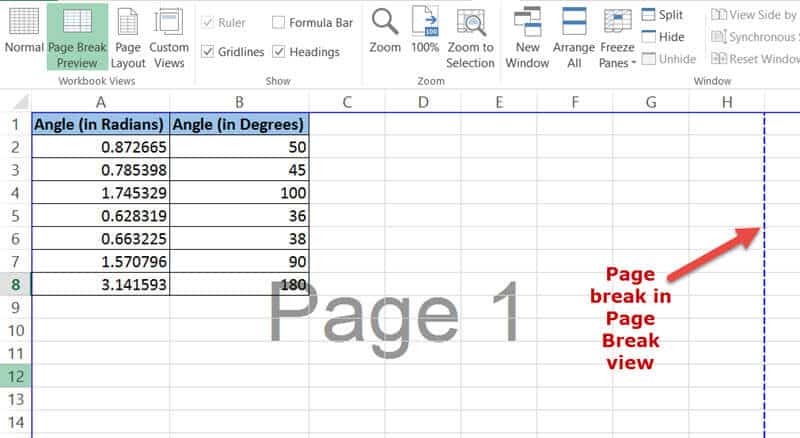Click Split window button

(x=662, y=15)
